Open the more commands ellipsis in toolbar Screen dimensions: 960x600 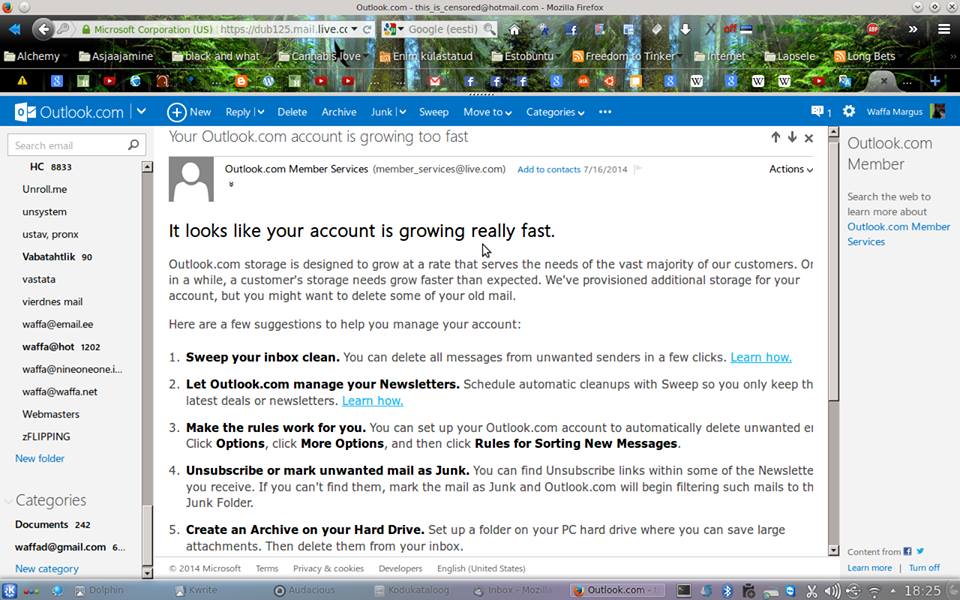tap(605, 112)
